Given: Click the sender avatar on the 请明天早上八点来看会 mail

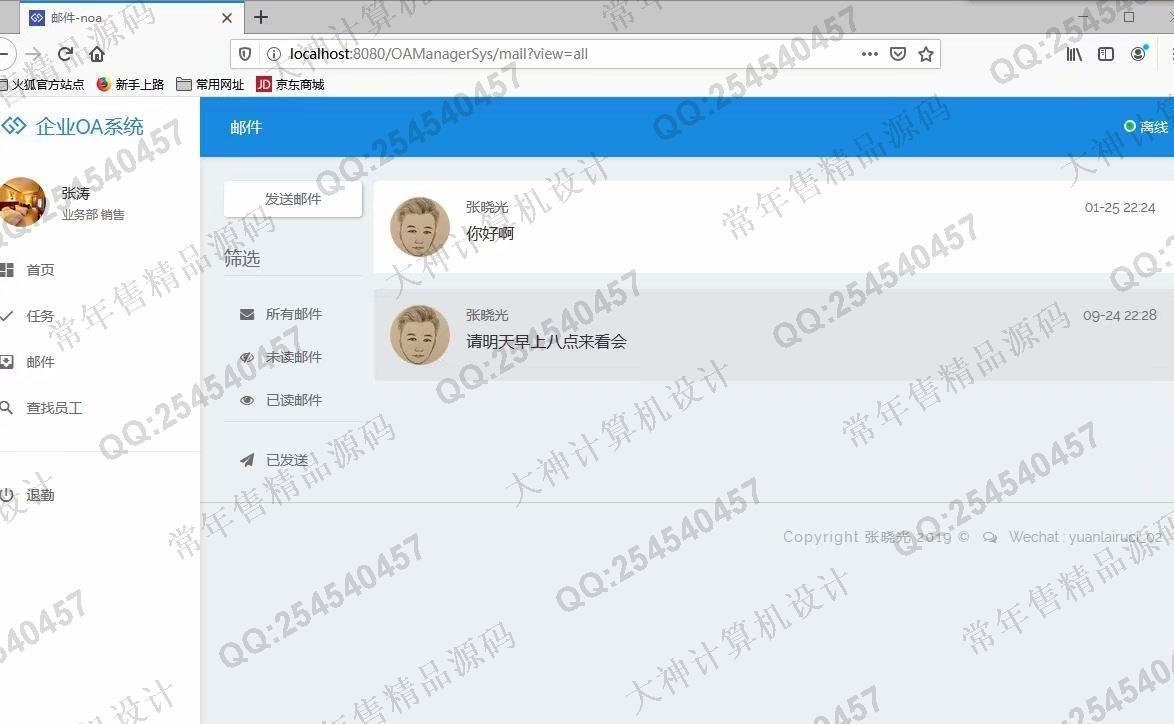Looking at the screenshot, I should 420,335.
